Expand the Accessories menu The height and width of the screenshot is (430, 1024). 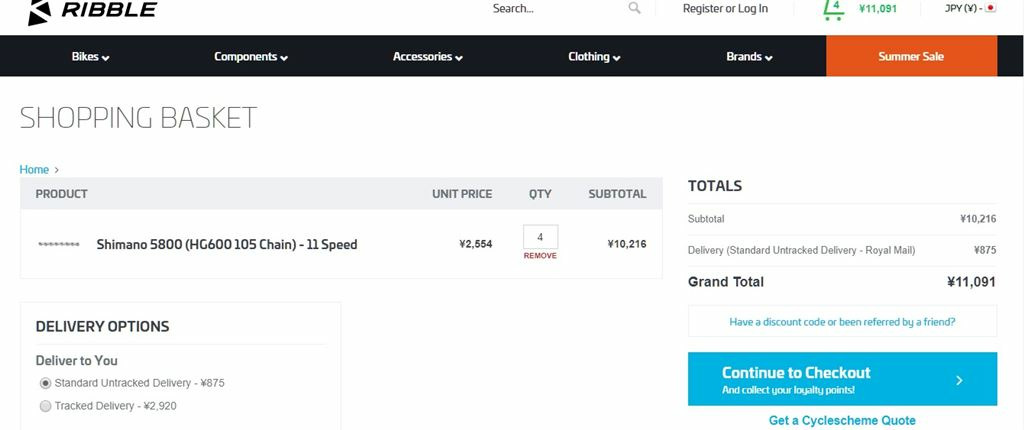coord(428,56)
